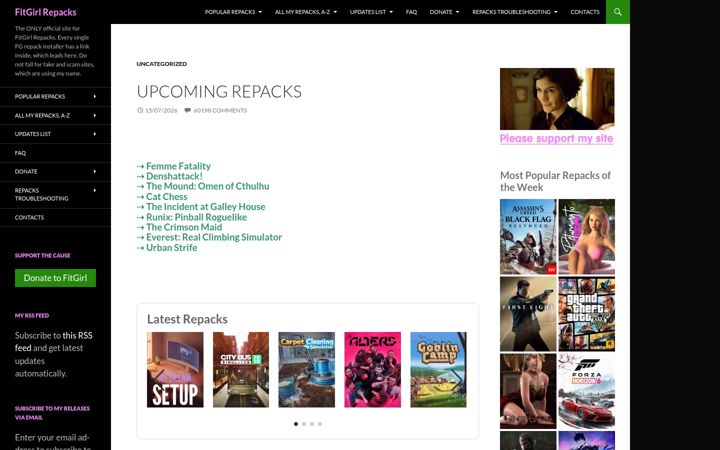Click the comments speech bubble icon
Image resolution: width=720 pixels, height=450 pixels.
tap(187, 110)
